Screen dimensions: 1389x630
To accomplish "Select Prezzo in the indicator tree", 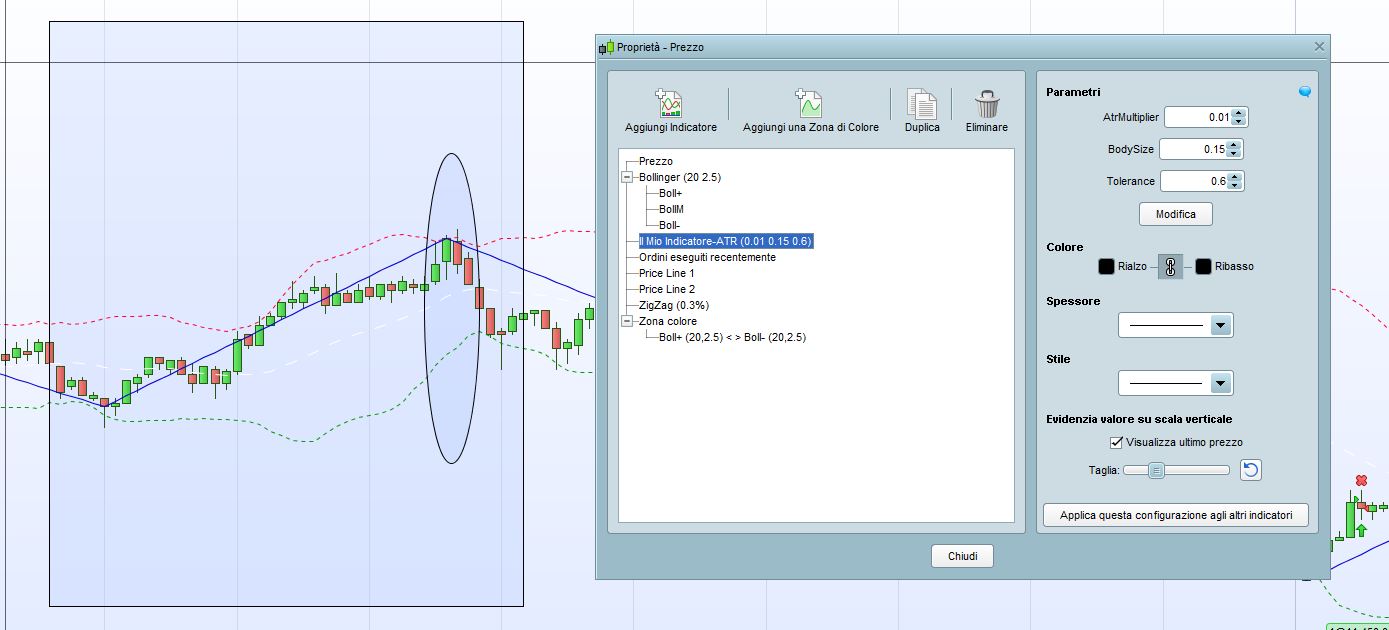I will coord(656,161).
